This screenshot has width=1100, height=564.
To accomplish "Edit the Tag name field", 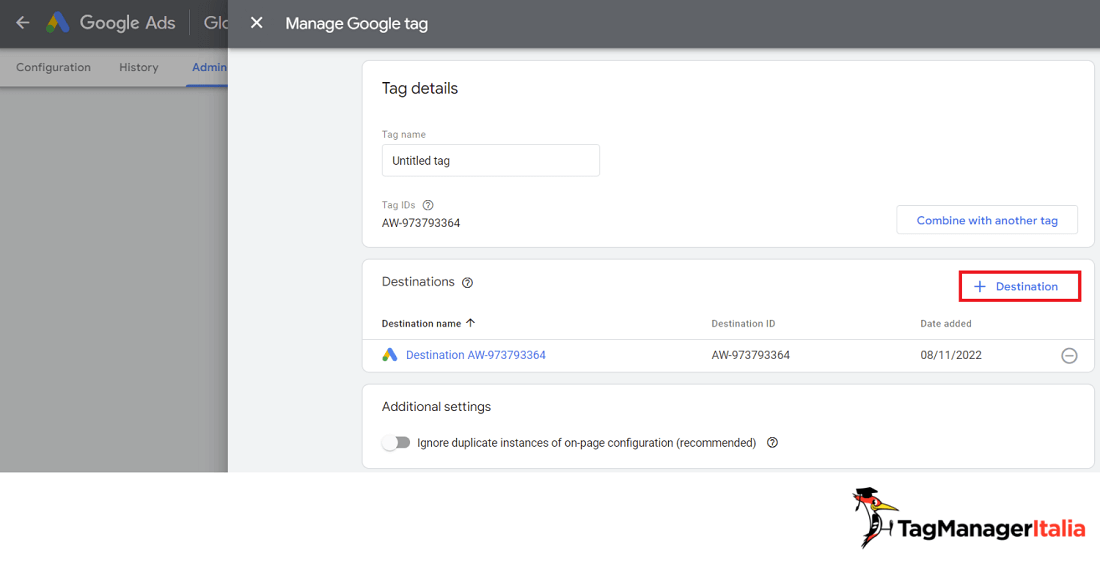I will (490, 161).
